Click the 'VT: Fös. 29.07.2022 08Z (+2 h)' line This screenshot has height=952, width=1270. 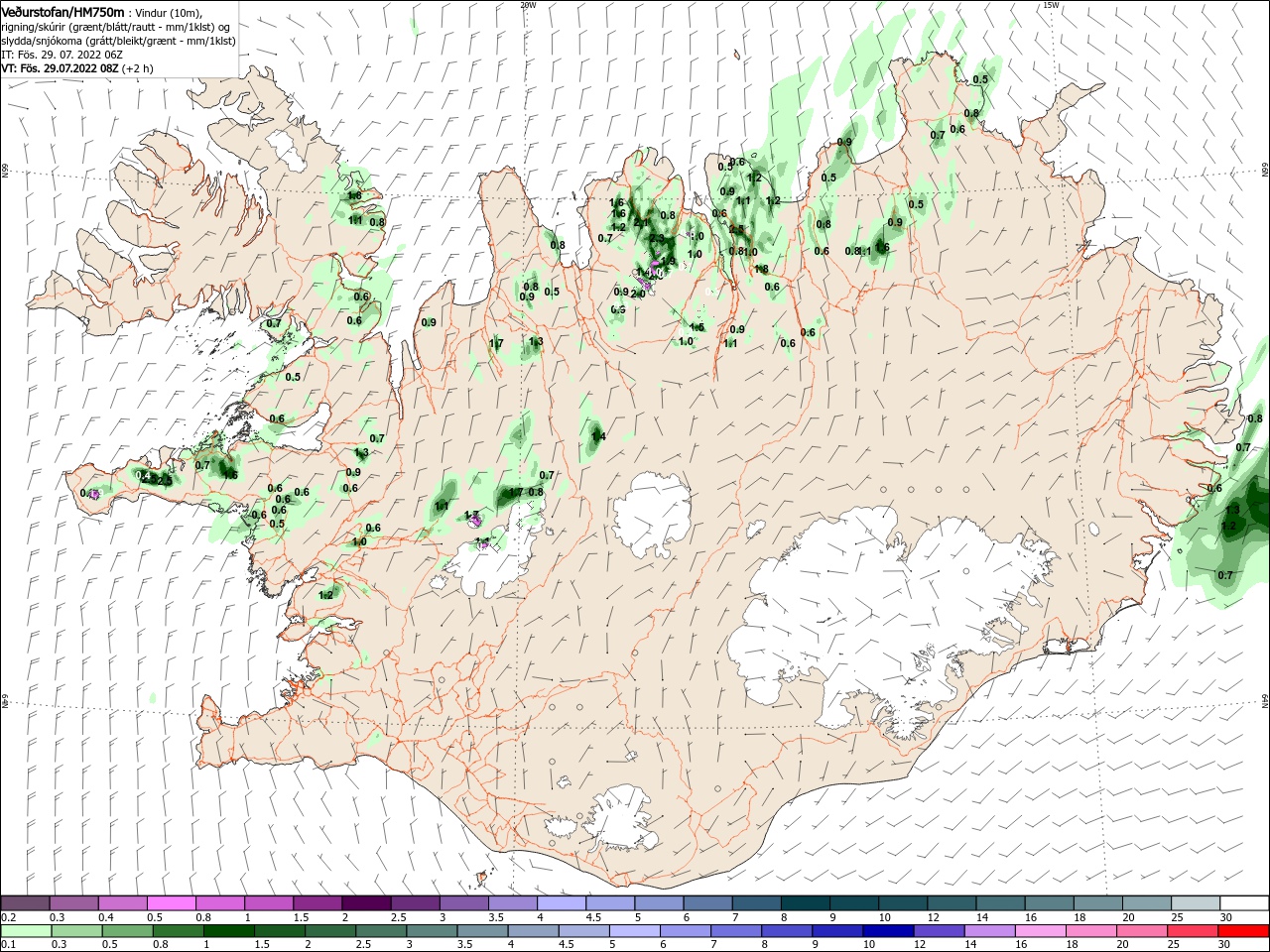[77, 68]
